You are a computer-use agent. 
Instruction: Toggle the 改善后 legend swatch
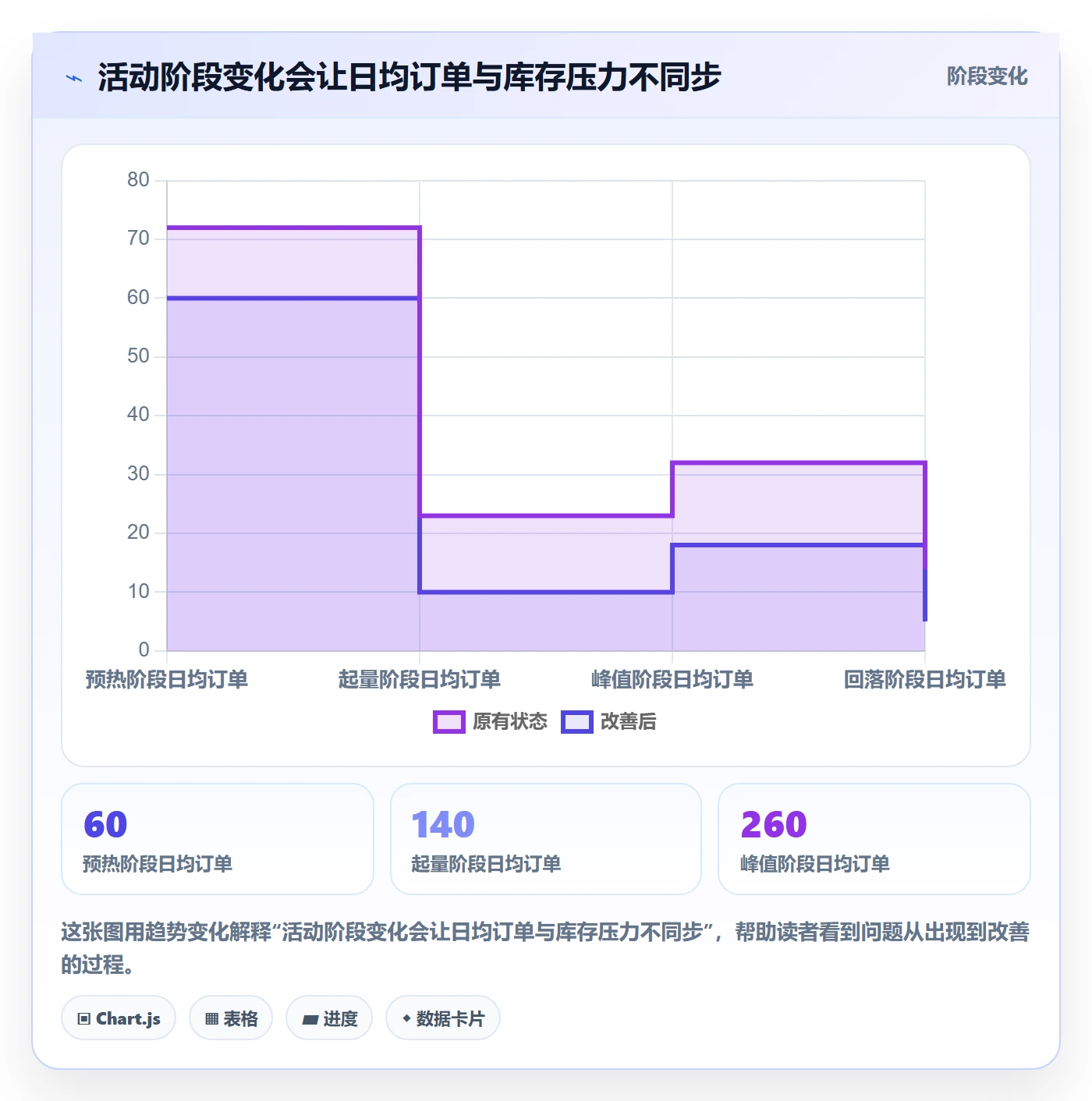click(577, 722)
